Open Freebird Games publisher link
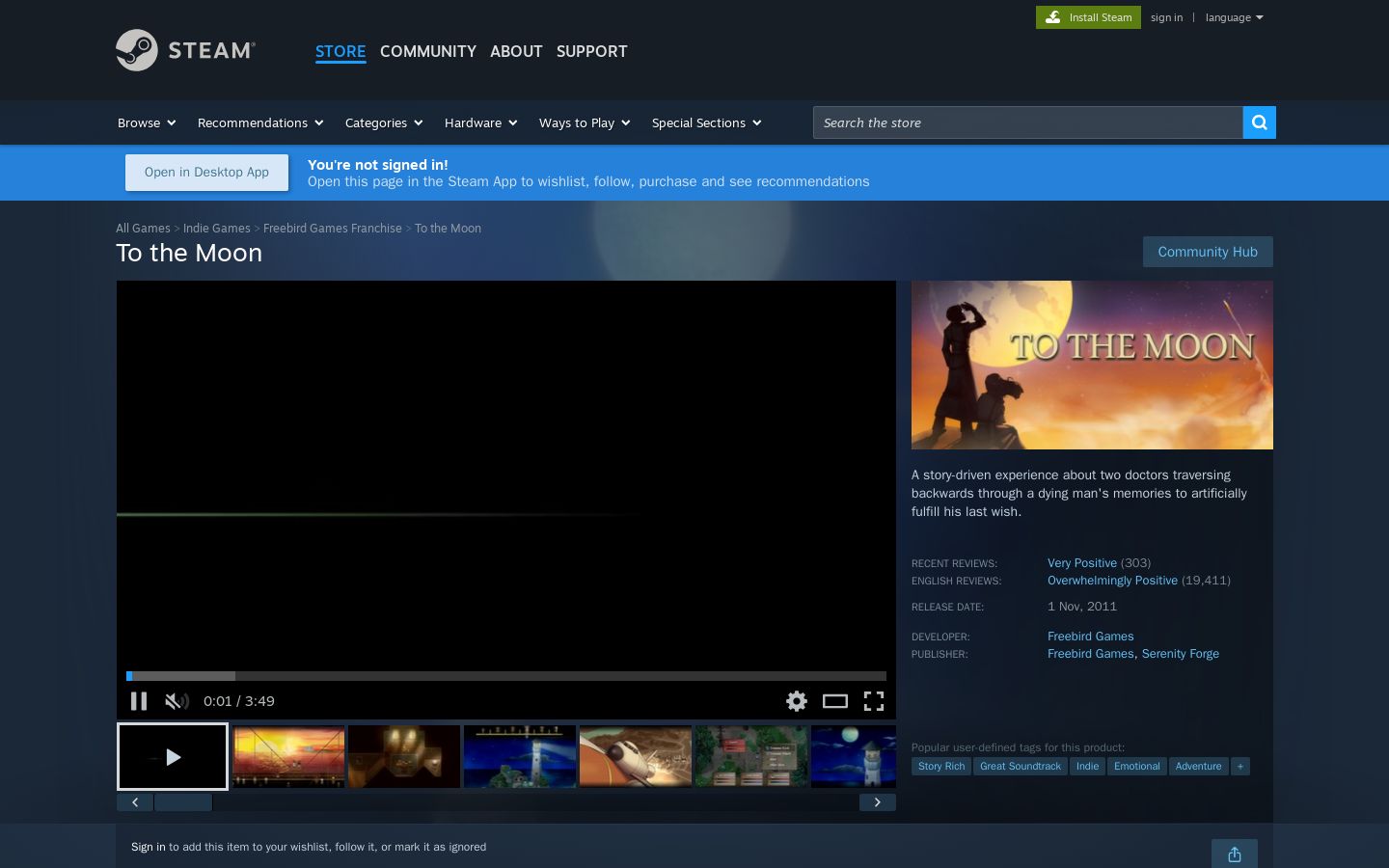This screenshot has width=1389, height=868. 1091,654
